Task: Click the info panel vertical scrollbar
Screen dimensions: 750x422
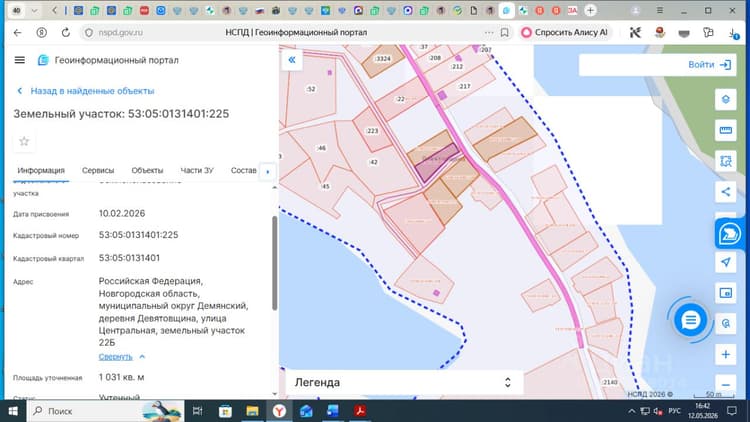Action: pos(275,262)
